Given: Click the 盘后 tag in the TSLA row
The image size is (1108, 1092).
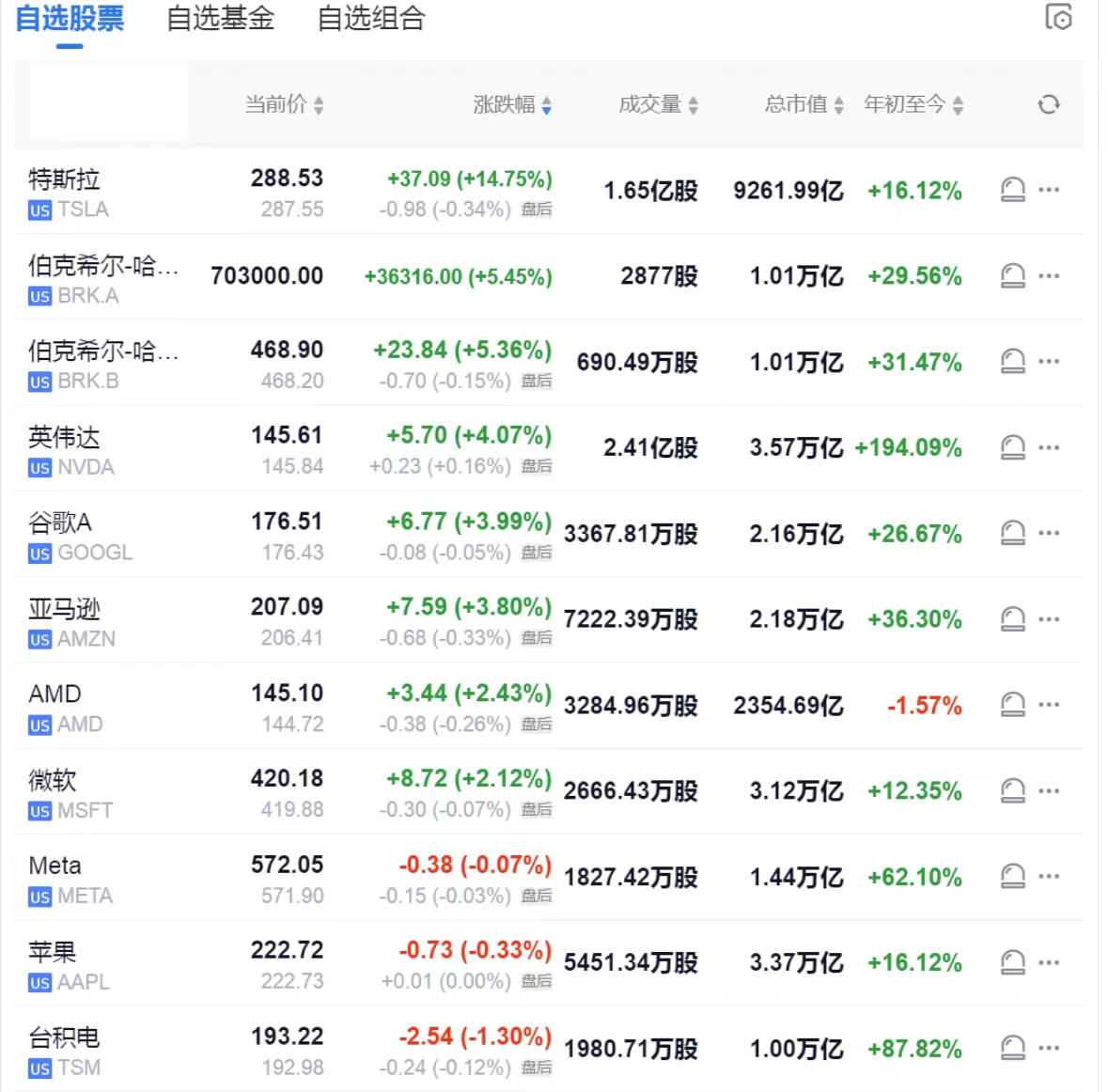Looking at the screenshot, I should pos(537,210).
